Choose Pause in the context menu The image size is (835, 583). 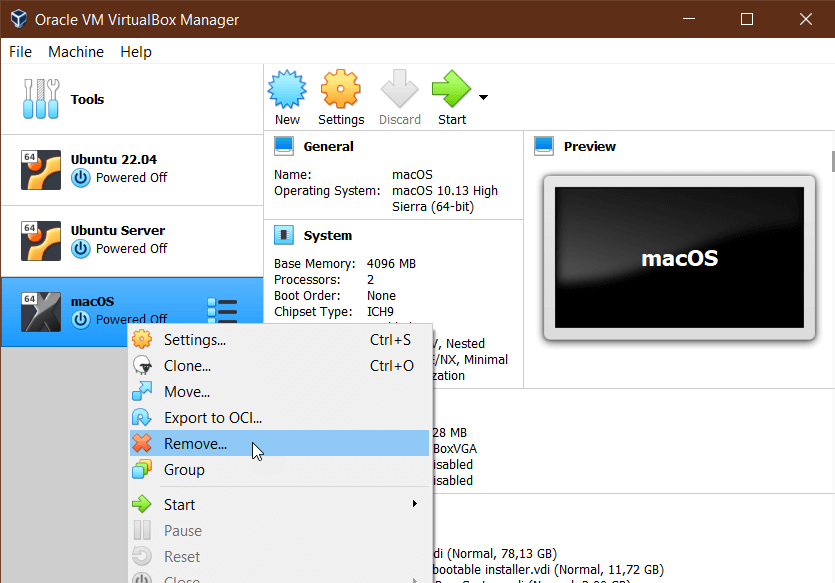click(x=280, y=531)
